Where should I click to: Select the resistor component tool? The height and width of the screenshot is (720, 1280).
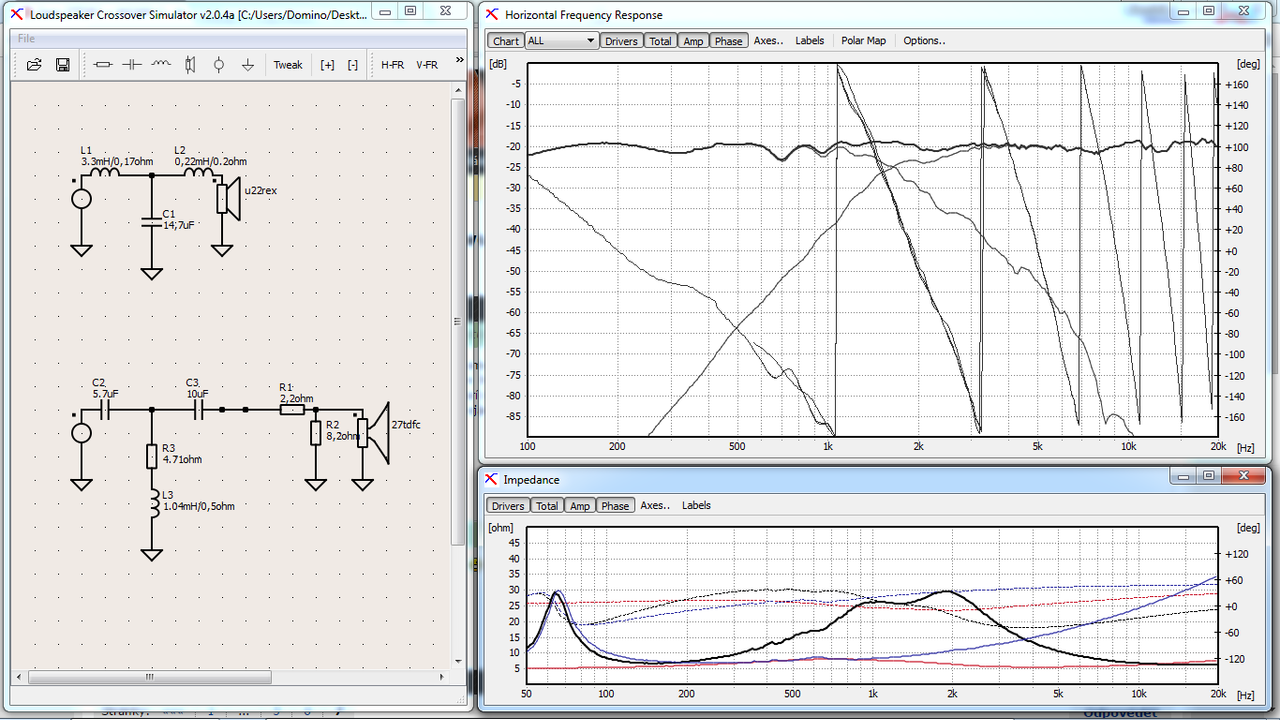(x=103, y=64)
